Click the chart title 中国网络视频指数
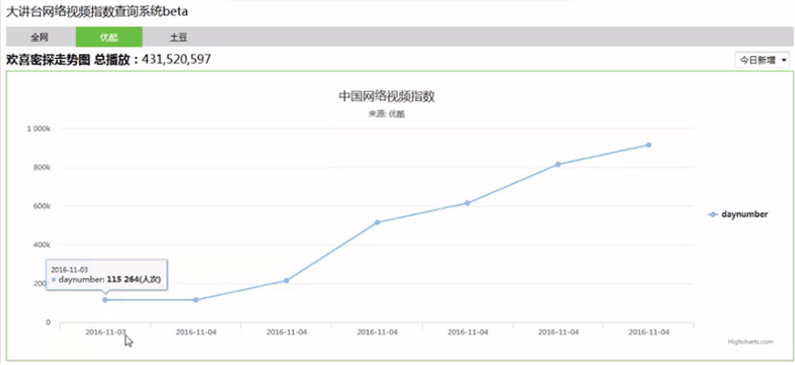795x365 pixels. coord(386,97)
